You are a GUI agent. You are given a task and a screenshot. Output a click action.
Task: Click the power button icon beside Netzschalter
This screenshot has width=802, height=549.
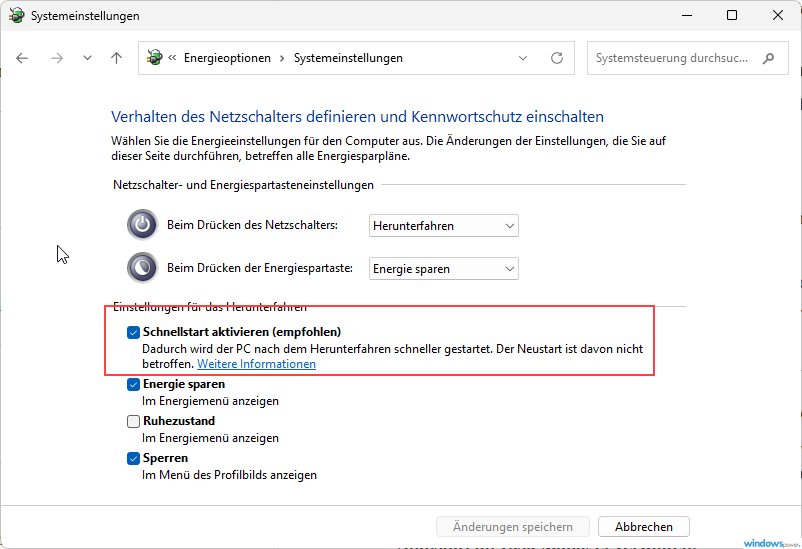click(142, 224)
